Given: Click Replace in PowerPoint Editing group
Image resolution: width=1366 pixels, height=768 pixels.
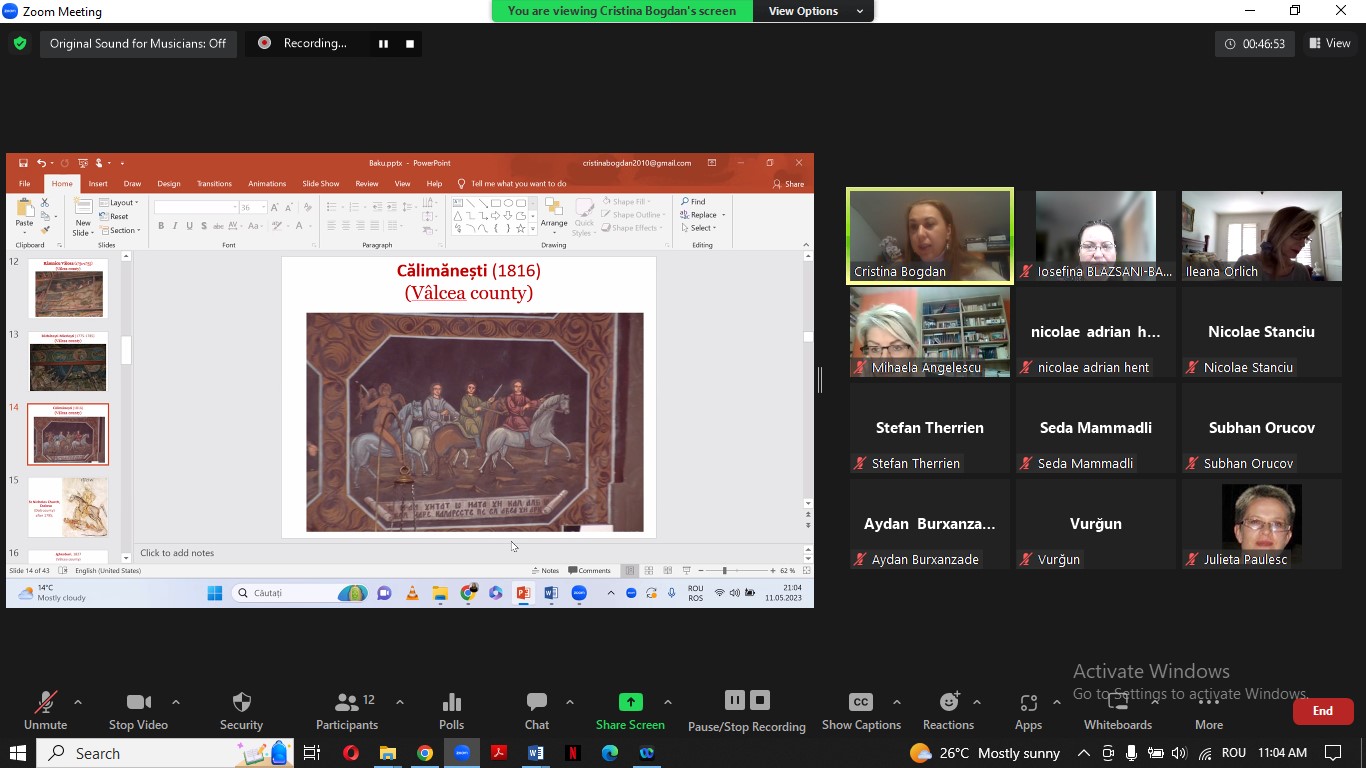Looking at the screenshot, I should 702,215.
